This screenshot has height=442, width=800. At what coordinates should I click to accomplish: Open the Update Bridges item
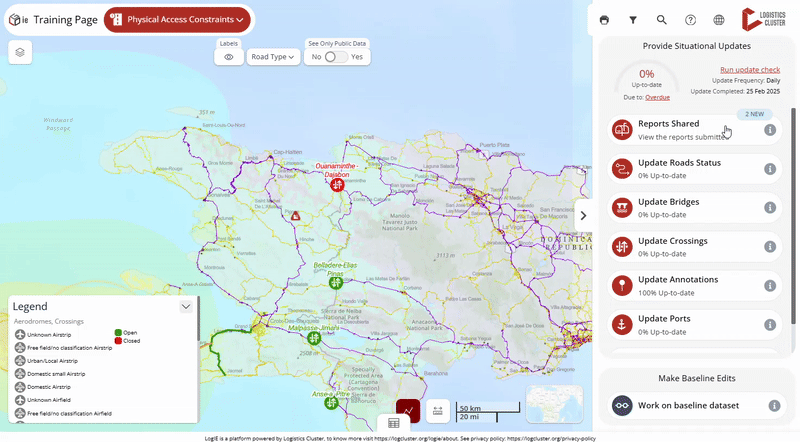pos(694,208)
